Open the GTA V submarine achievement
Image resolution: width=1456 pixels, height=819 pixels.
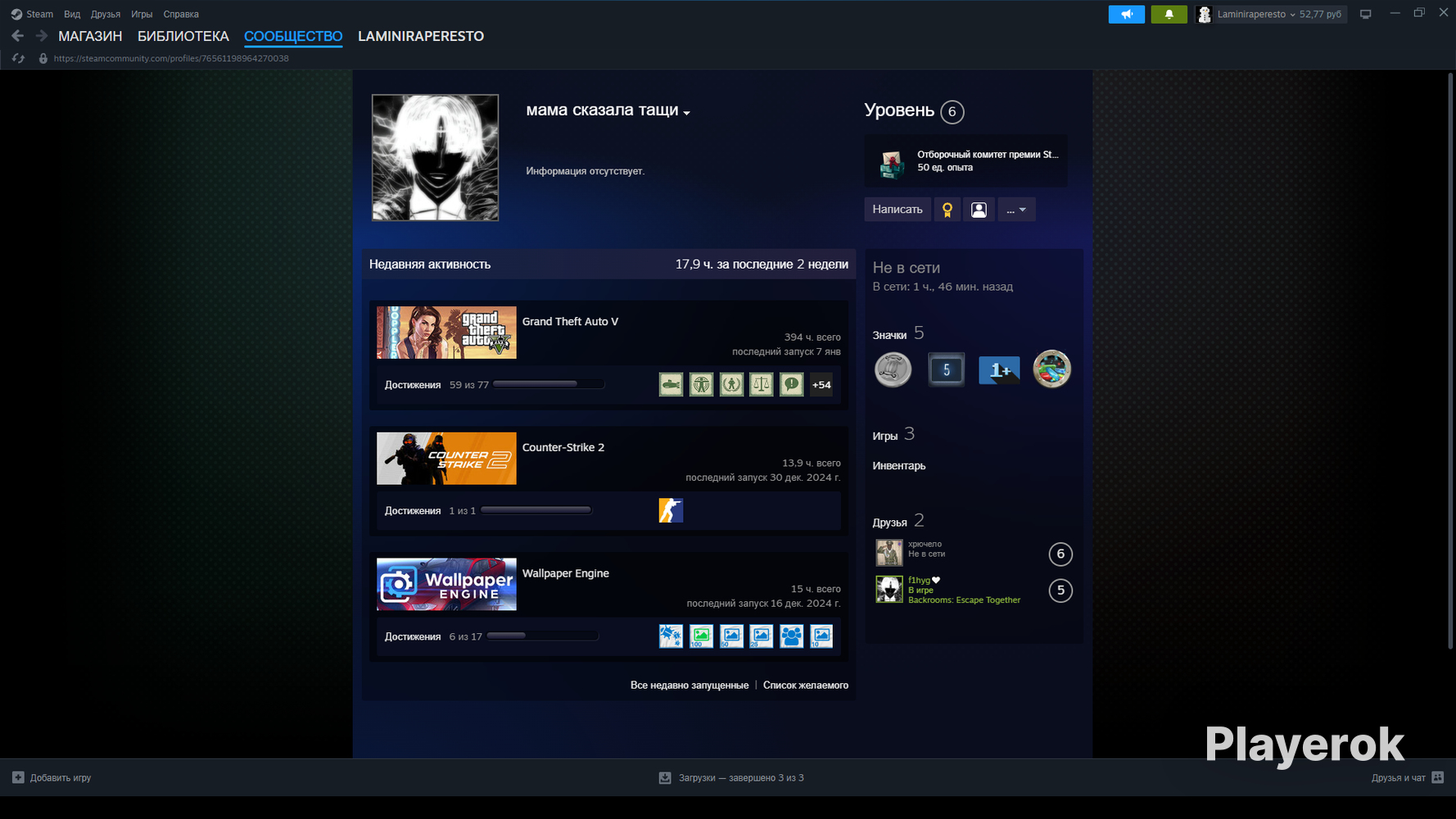click(x=671, y=384)
